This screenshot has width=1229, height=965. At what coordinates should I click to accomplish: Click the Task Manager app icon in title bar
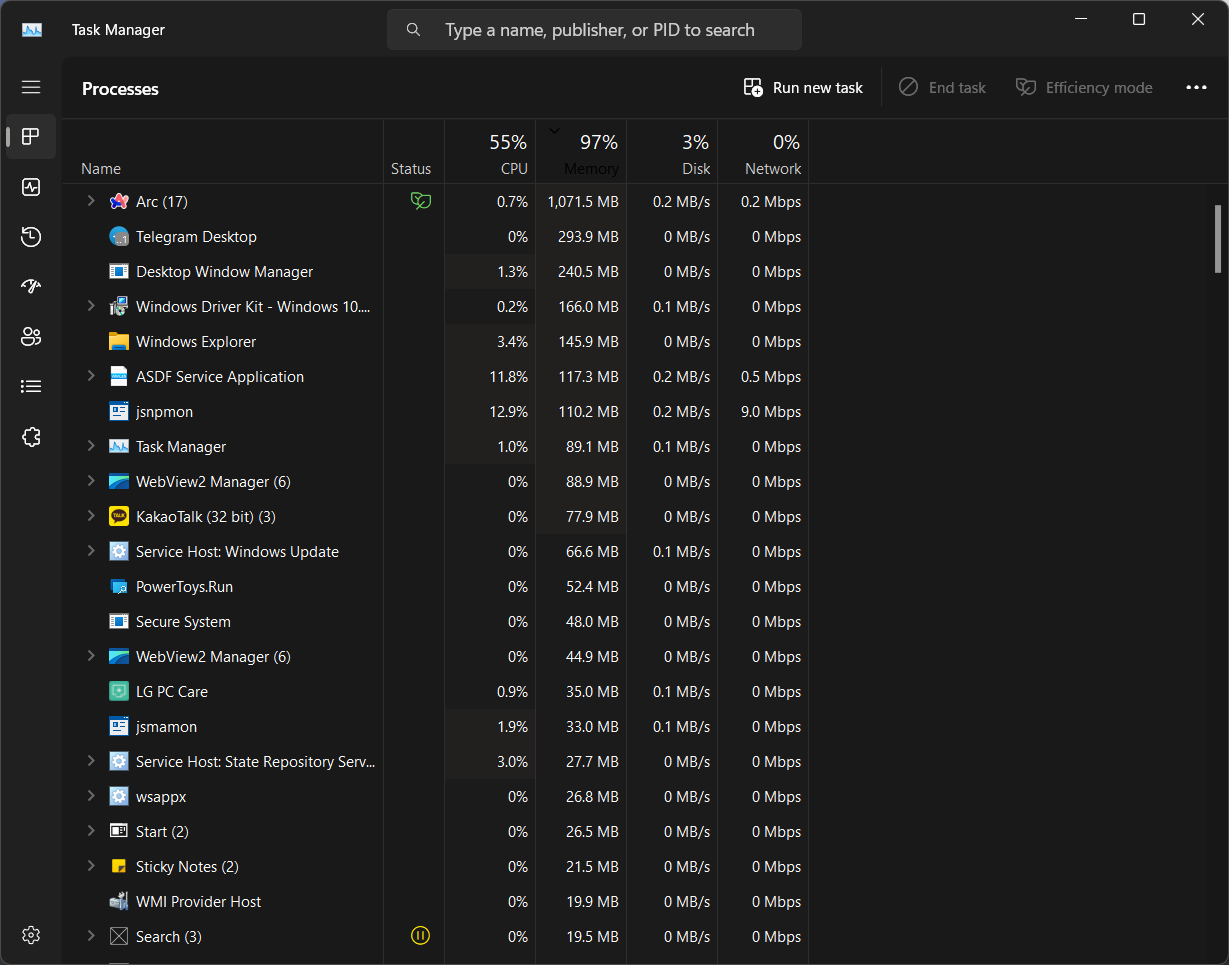tap(32, 30)
